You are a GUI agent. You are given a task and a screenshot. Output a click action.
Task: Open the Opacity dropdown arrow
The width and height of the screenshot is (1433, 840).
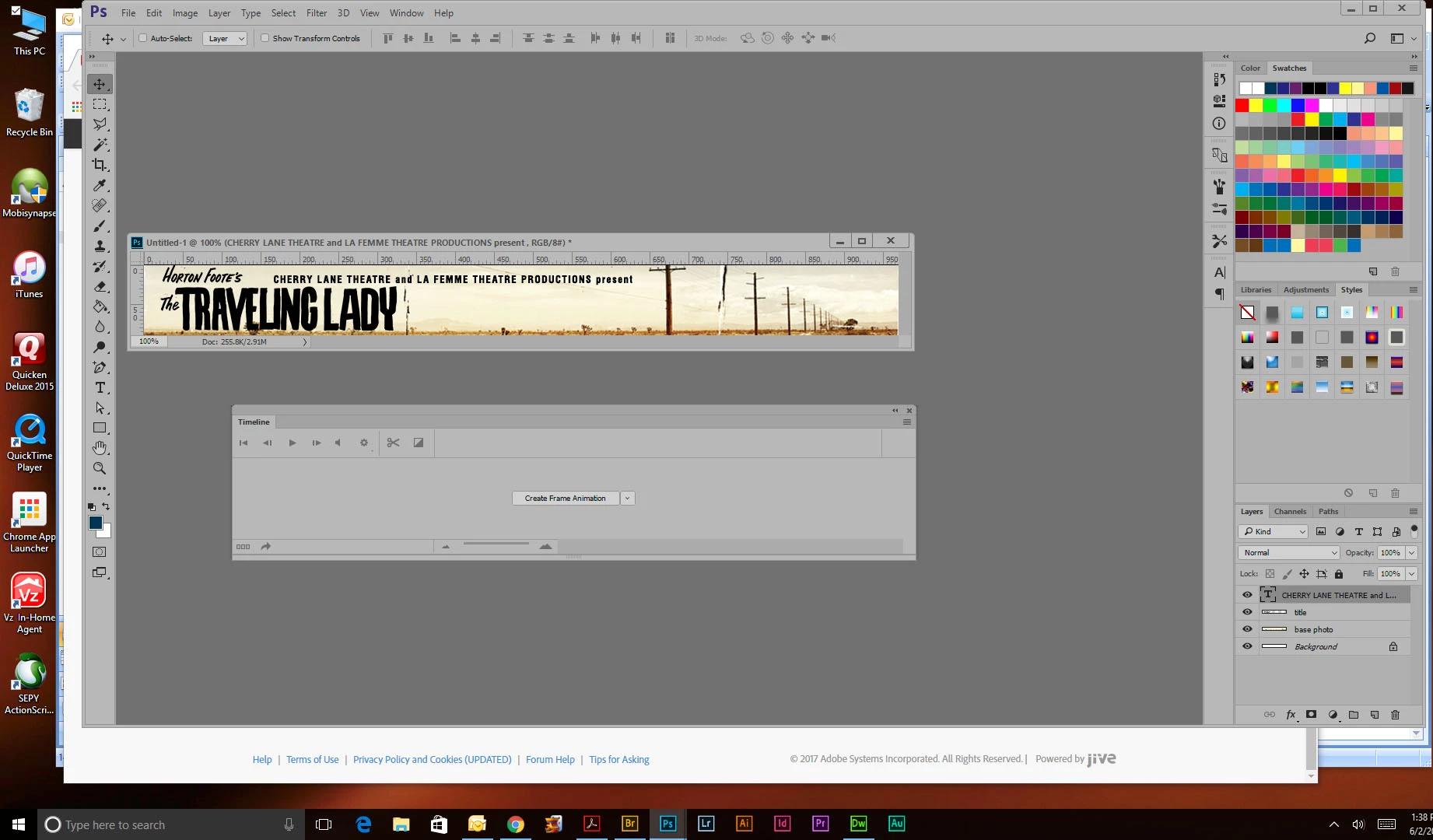click(x=1411, y=553)
